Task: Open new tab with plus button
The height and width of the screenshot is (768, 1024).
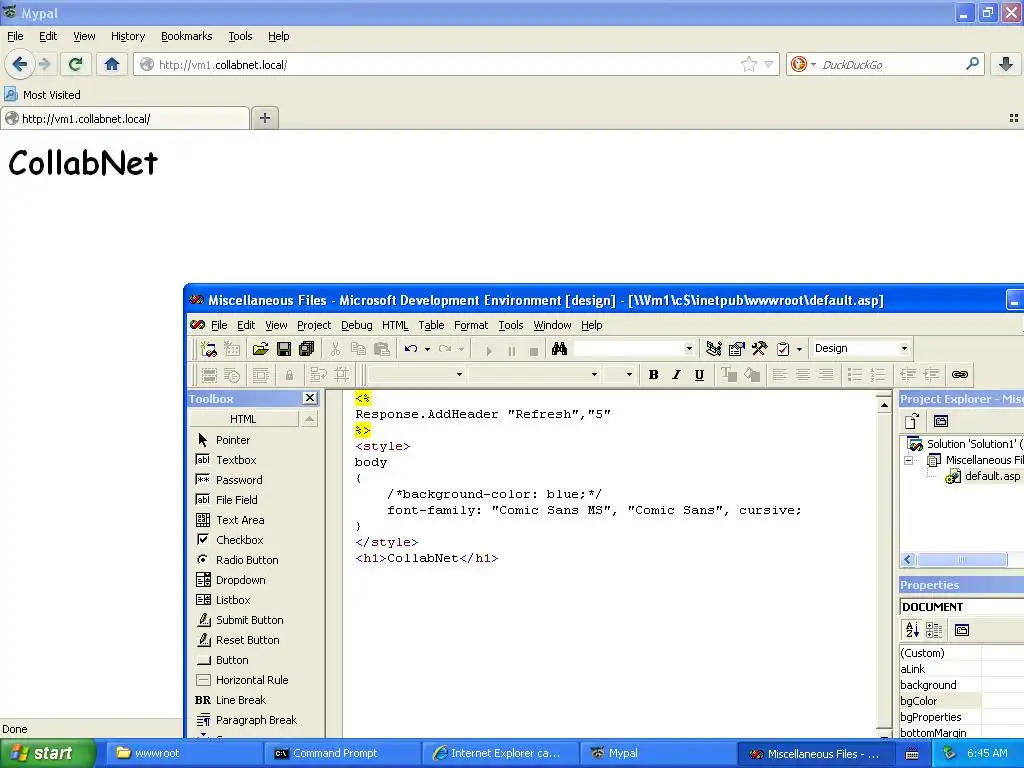Action: [264, 118]
